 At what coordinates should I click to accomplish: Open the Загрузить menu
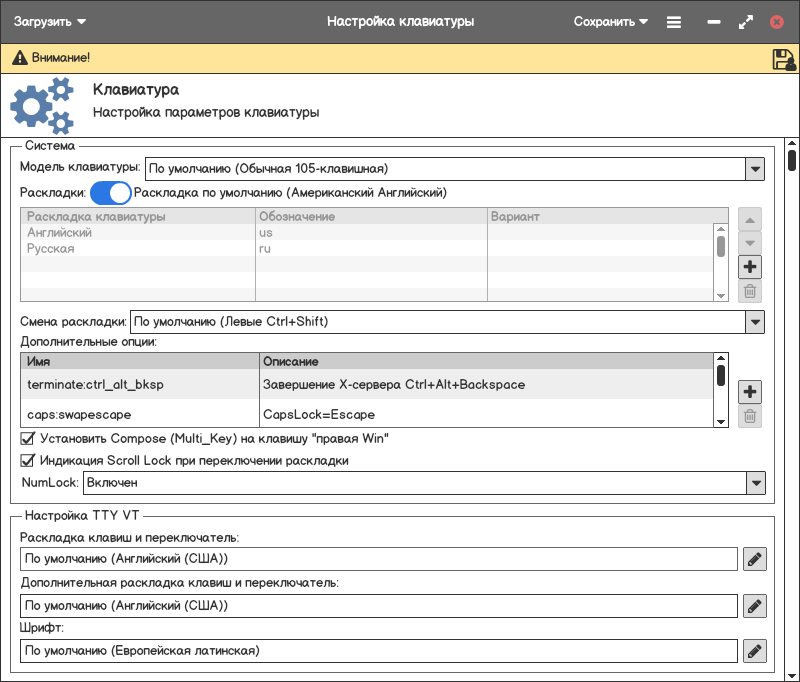50,21
